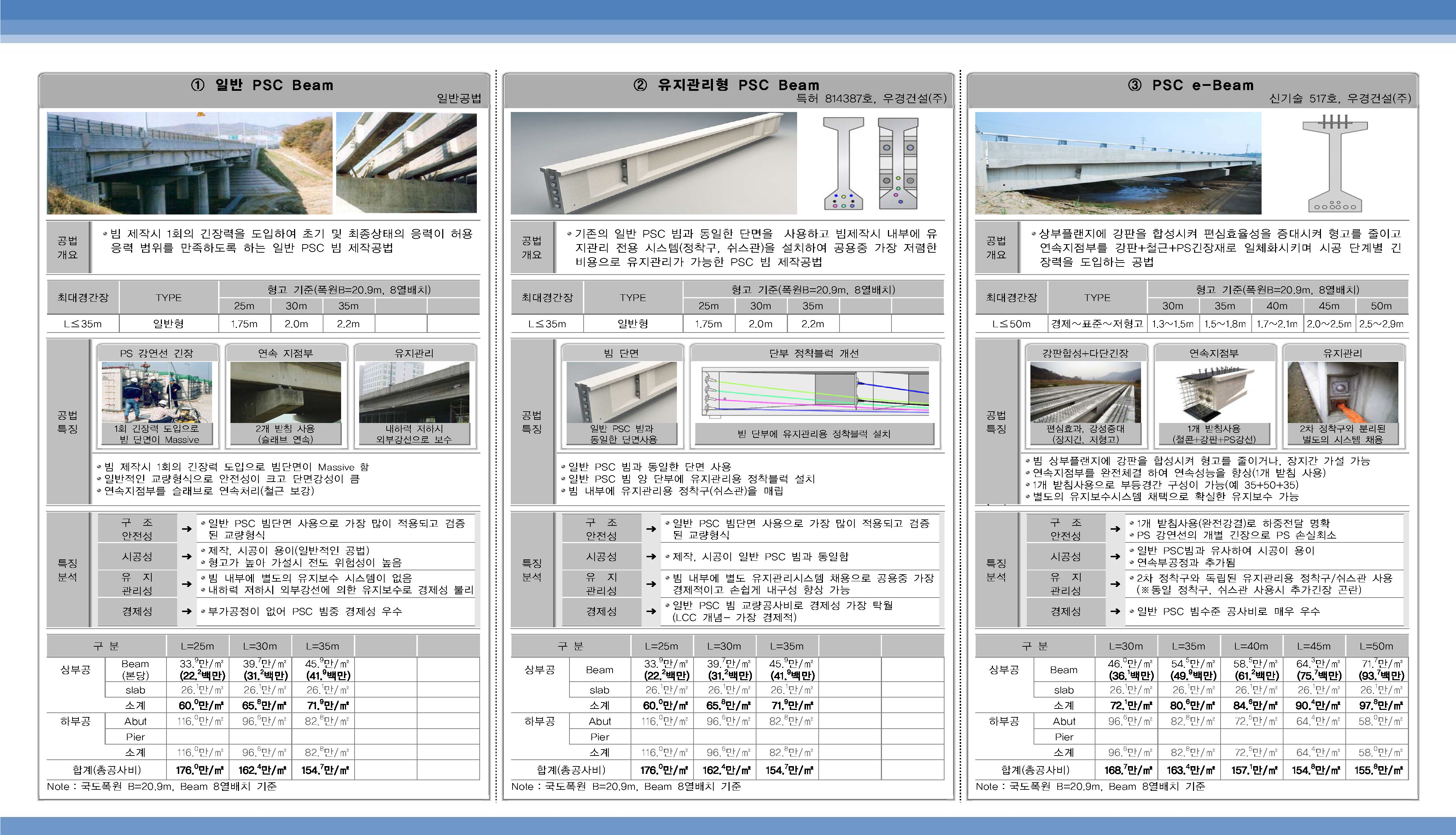This screenshot has height=835, width=1456.
Task: Select caption '편심효과, 강성증대 (장지간, 저형고)'
Action: tap(1086, 434)
